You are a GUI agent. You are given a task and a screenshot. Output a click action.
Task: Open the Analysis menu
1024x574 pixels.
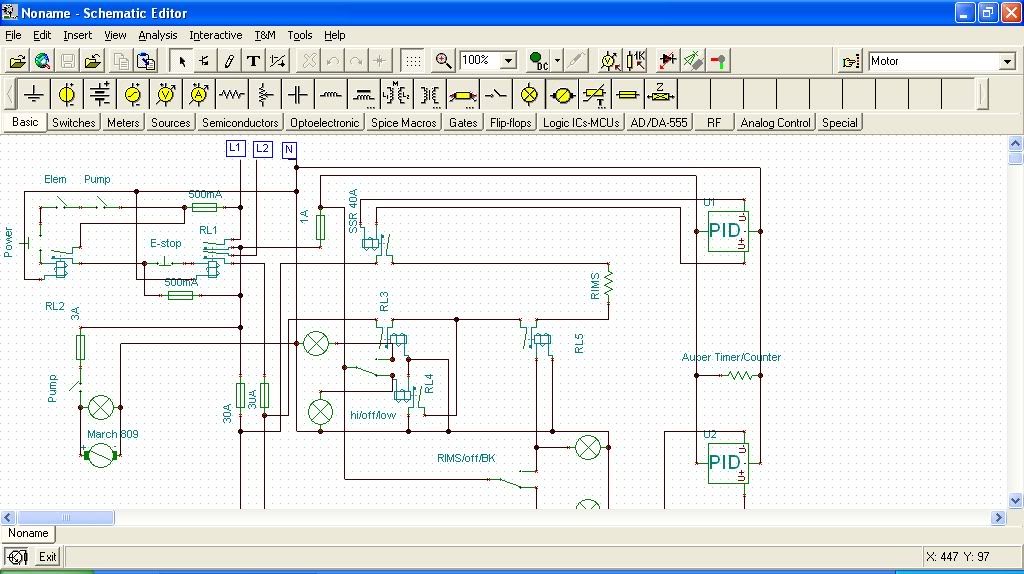pyautogui.click(x=158, y=35)
